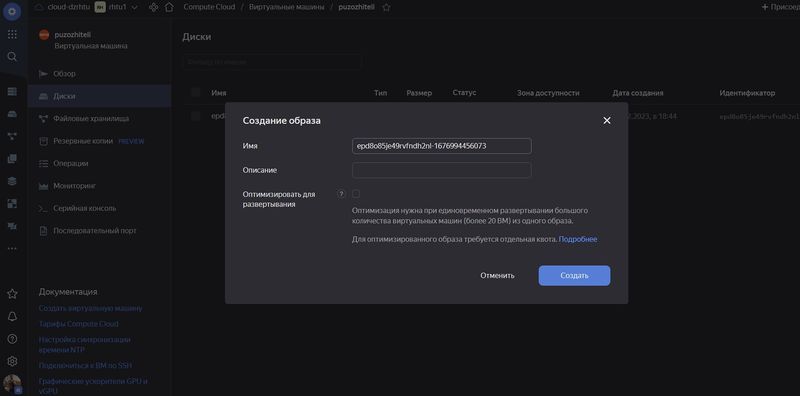Open help question-mark icon in left rail
The height and width of the screenshot is (396, 800).
click(12, 339)
